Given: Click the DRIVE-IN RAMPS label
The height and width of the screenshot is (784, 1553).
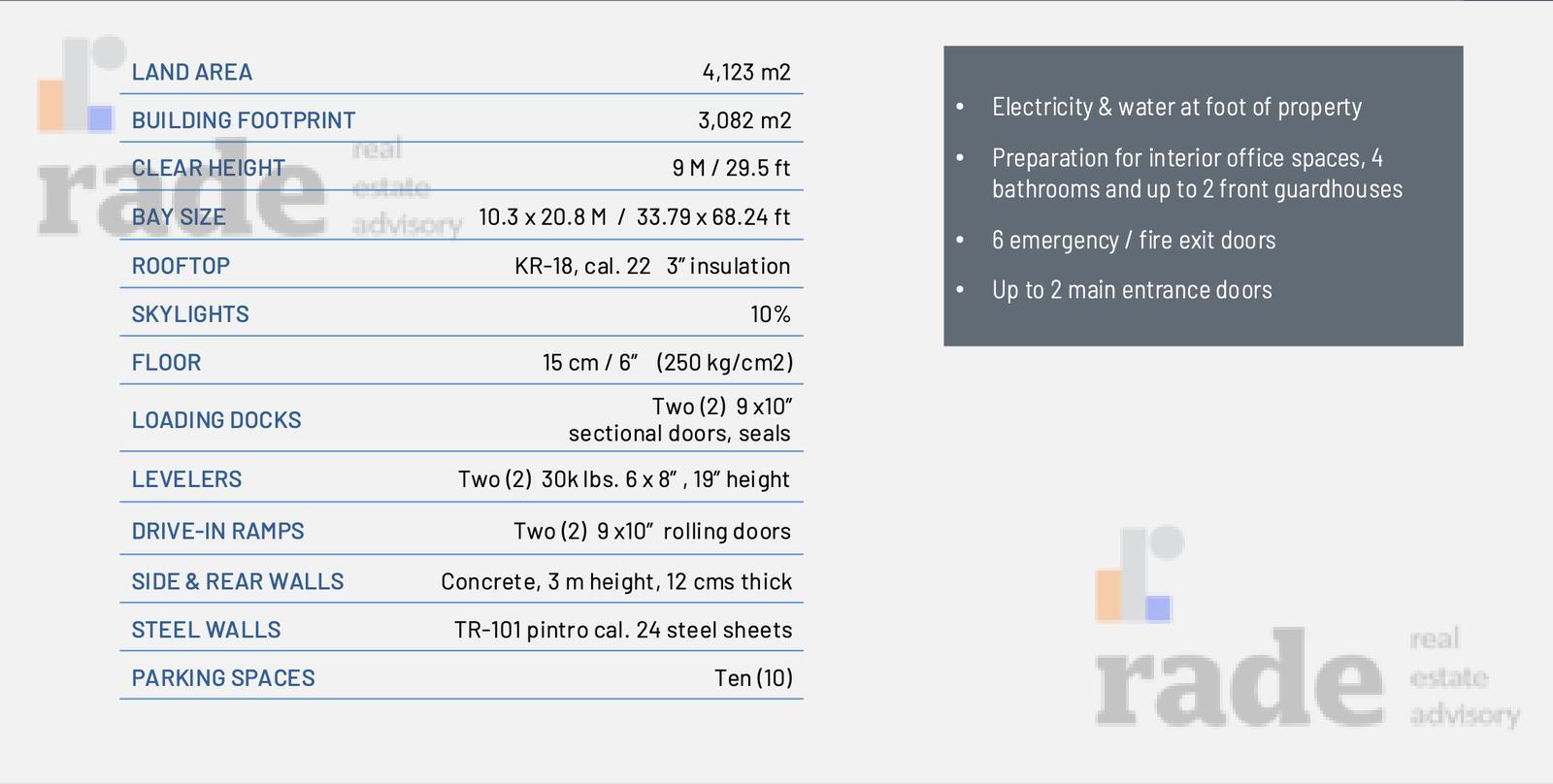Looking at the screenshot, I should (x=217, y=531).
